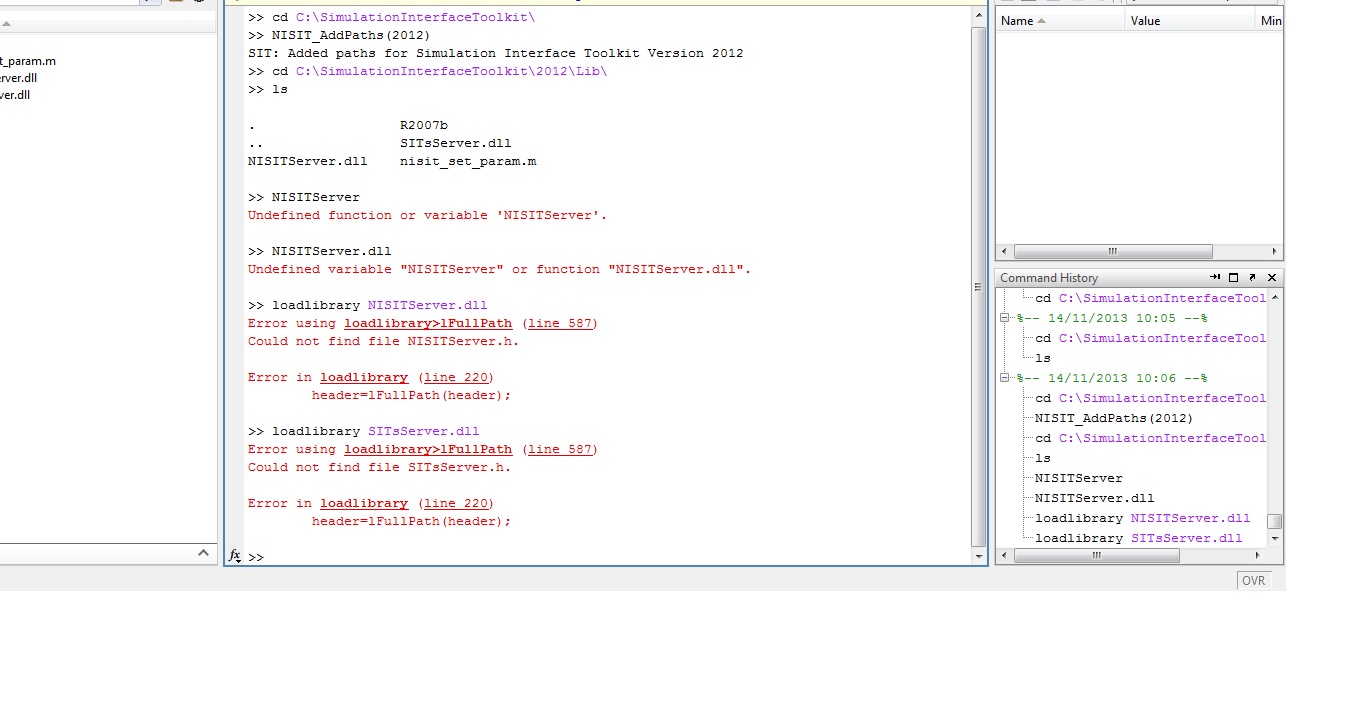Open line 220 link in the NISITServer.dll error

pos(456,378)
